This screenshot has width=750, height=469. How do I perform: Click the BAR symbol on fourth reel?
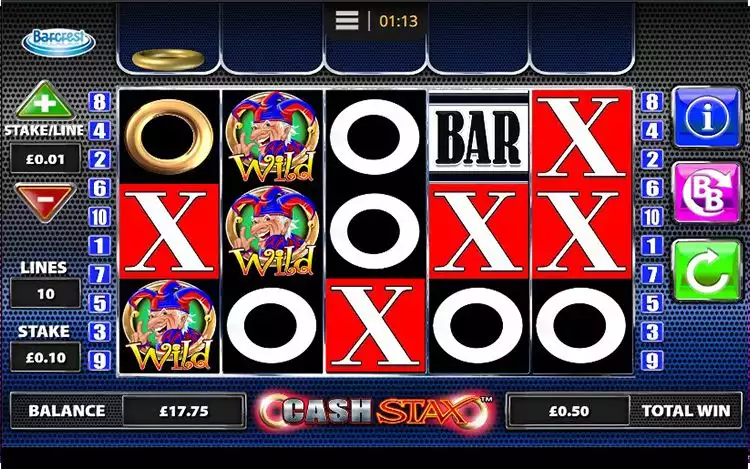(x=478, y=138)
